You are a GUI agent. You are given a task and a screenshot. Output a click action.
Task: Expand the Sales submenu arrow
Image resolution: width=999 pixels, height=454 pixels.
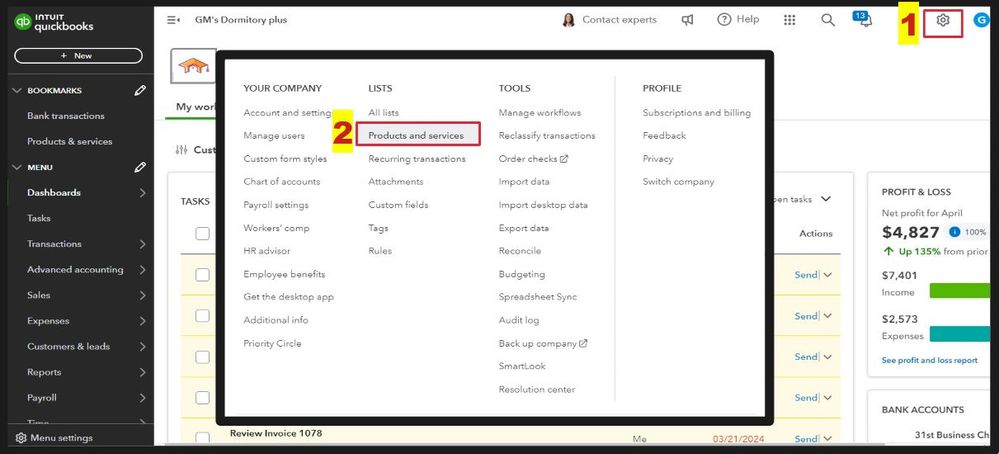[142, 295]
